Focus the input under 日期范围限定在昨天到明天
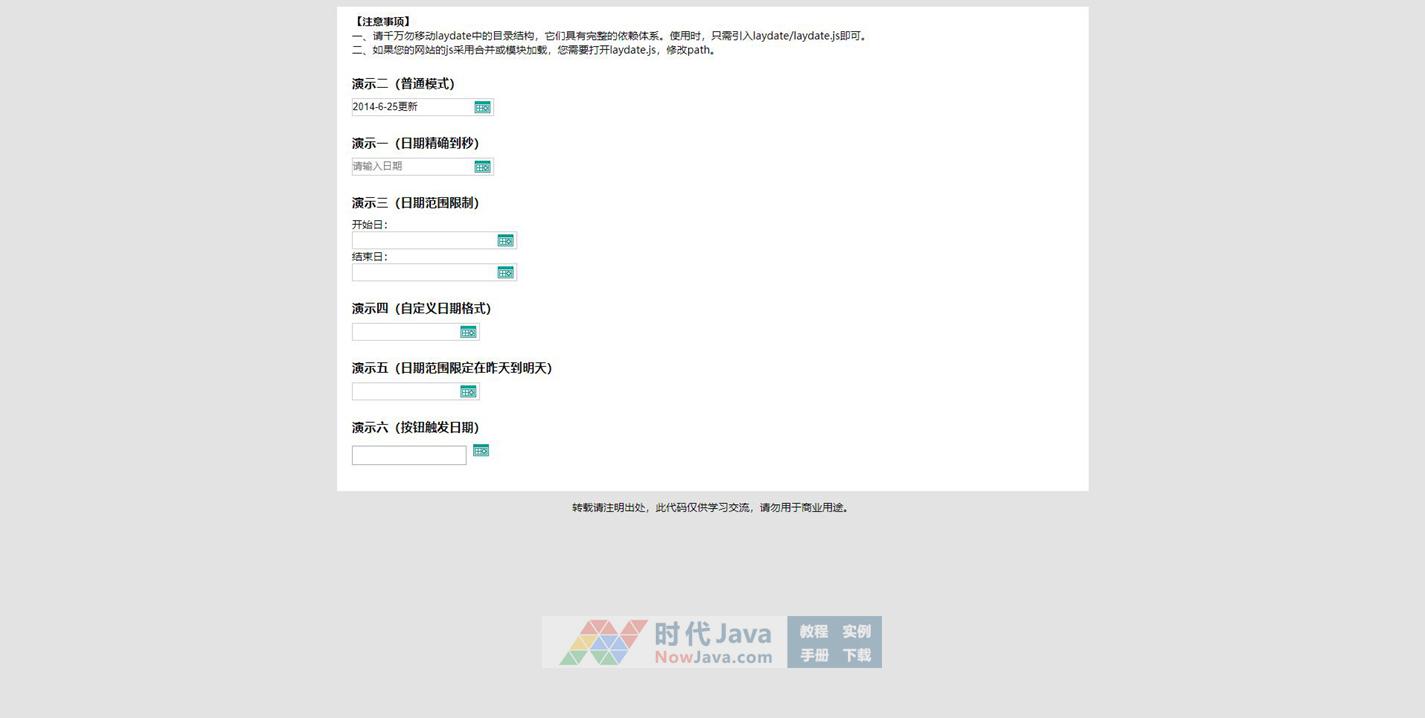 (405, 391)
